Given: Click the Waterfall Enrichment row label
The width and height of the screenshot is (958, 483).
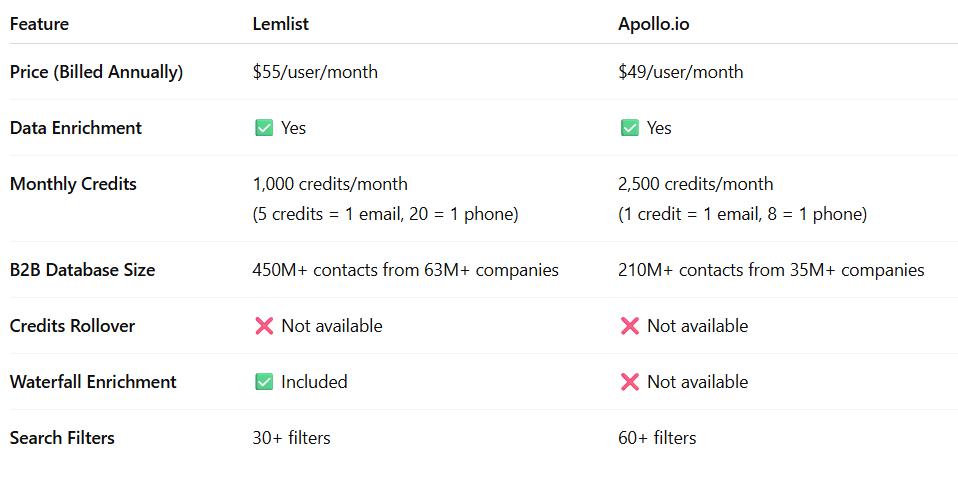Looking at the screenshot, I should click(x=93, y=382).
